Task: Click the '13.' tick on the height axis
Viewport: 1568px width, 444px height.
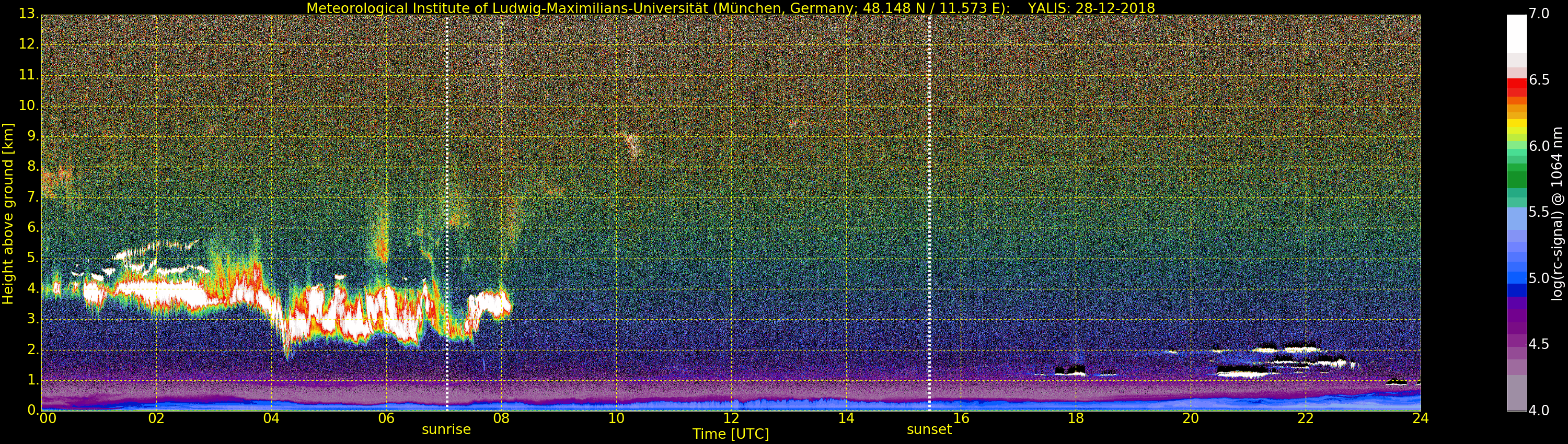Action: point(29,14)
